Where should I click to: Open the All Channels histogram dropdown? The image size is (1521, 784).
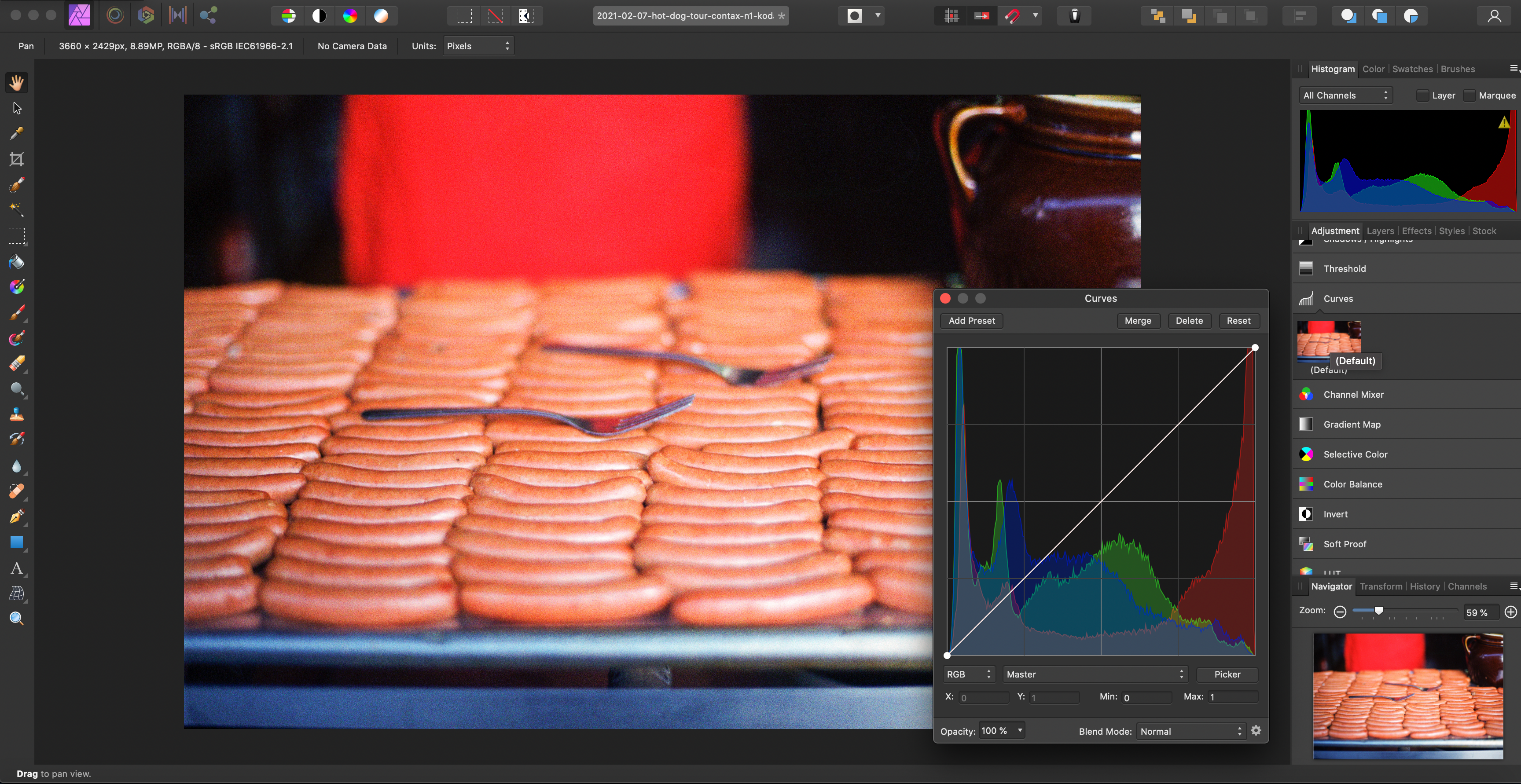pos(1346,95)
